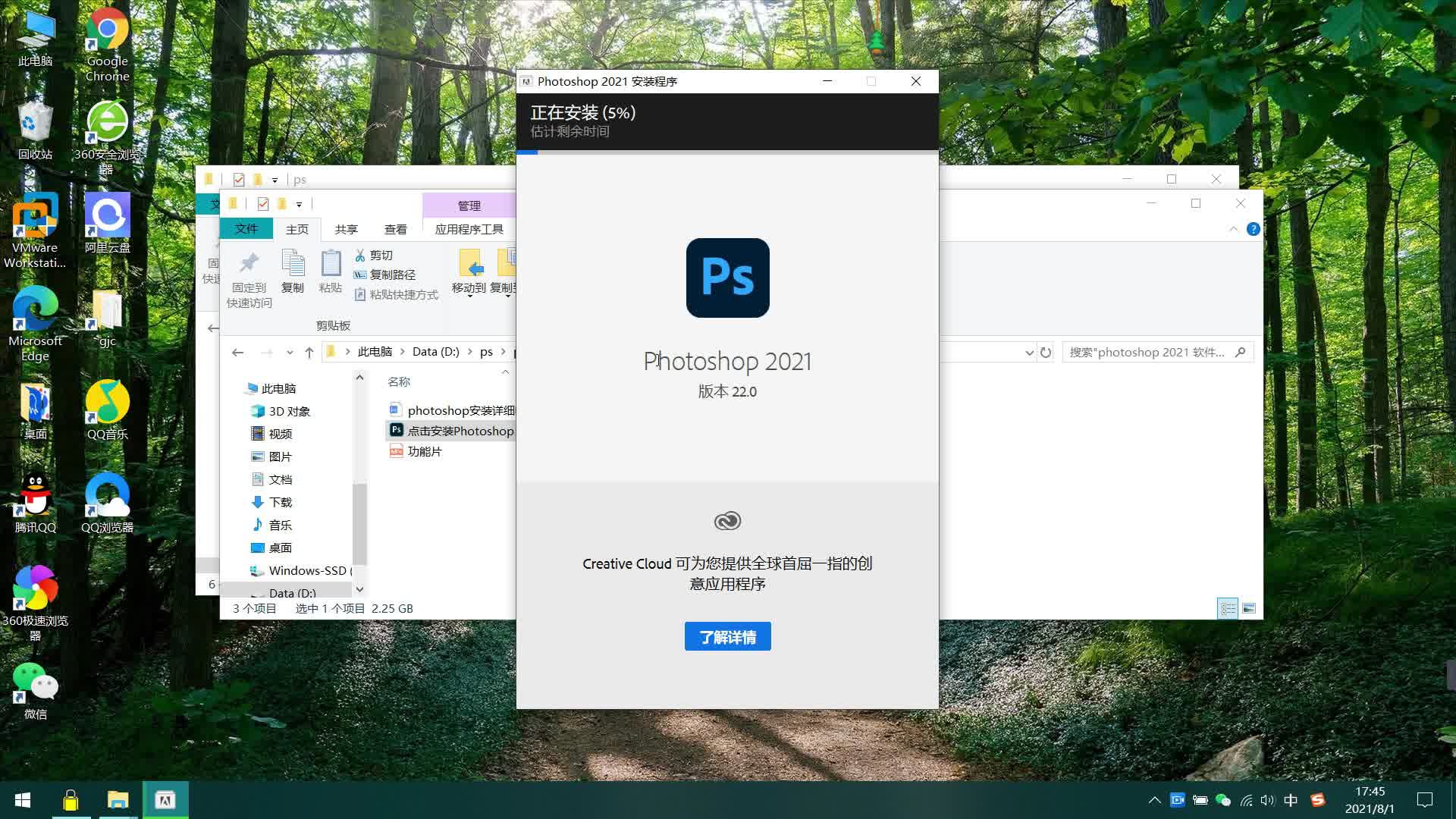Expand the 'Data (D:)' drive tree item

click(x=231, y=593)
